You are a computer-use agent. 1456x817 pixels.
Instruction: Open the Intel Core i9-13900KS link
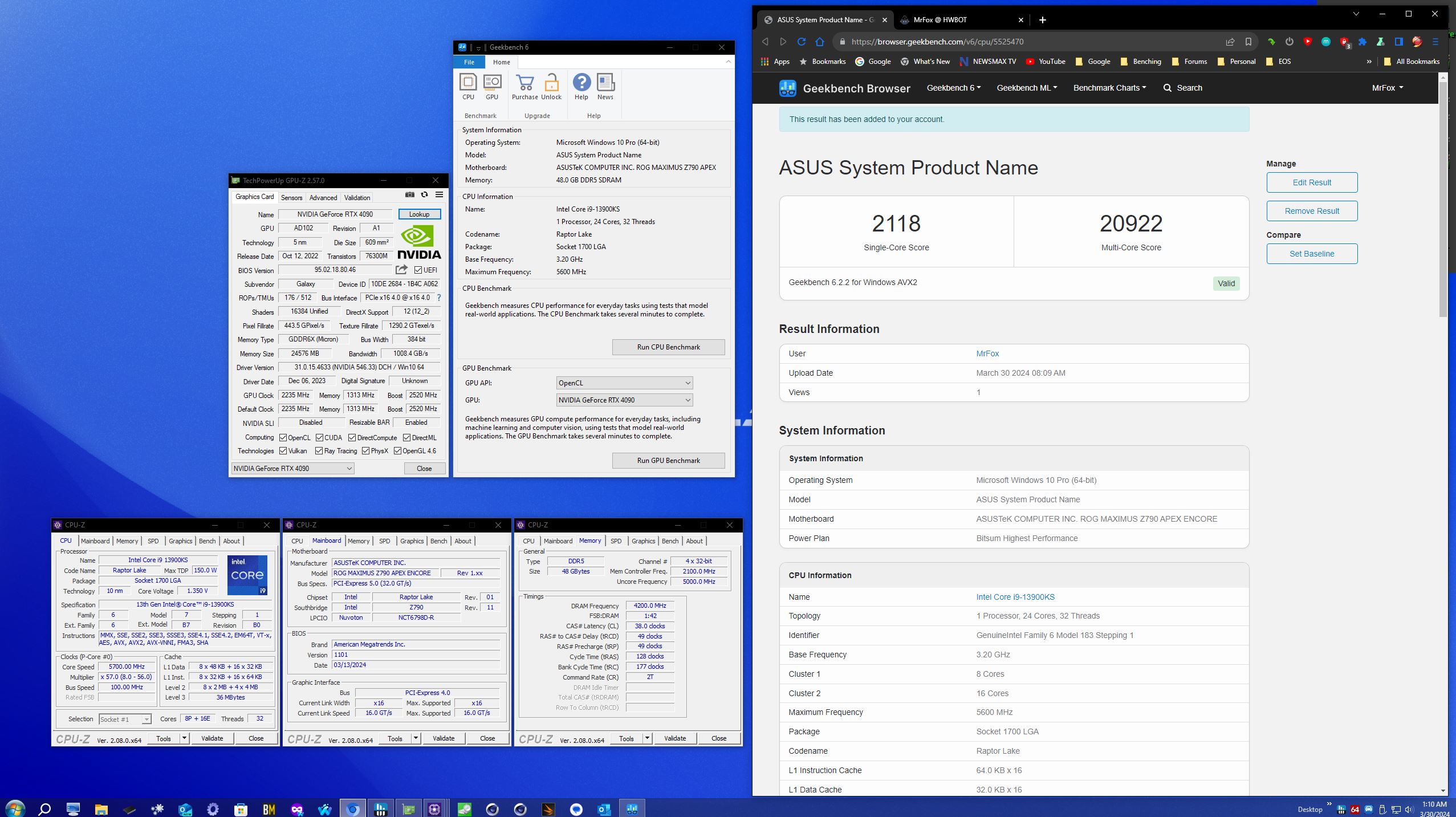point(1015,597)
